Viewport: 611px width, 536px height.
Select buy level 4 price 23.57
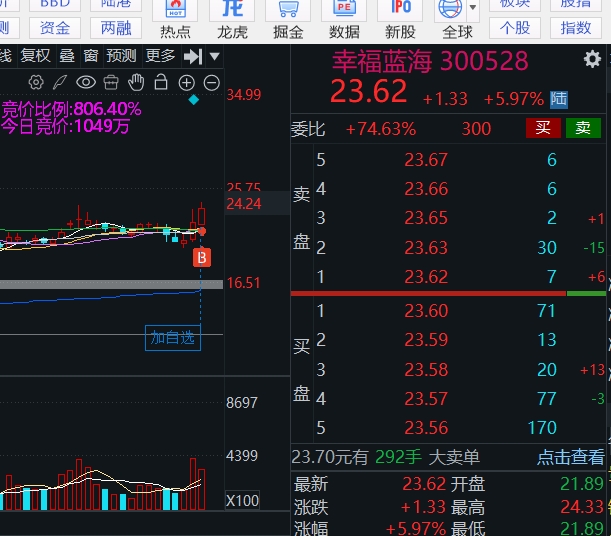coord(426,399)
